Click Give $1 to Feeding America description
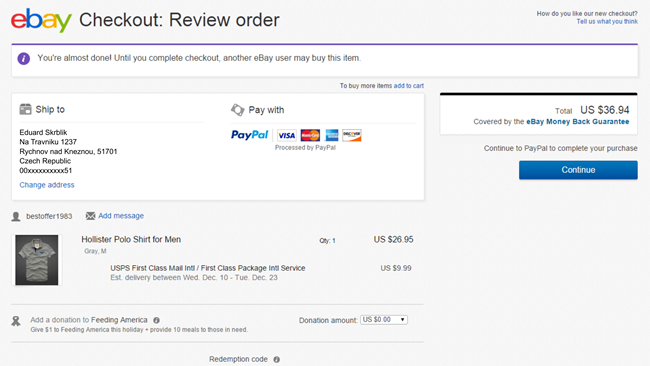Screen dimensions: 650x366 coord(139,330)
